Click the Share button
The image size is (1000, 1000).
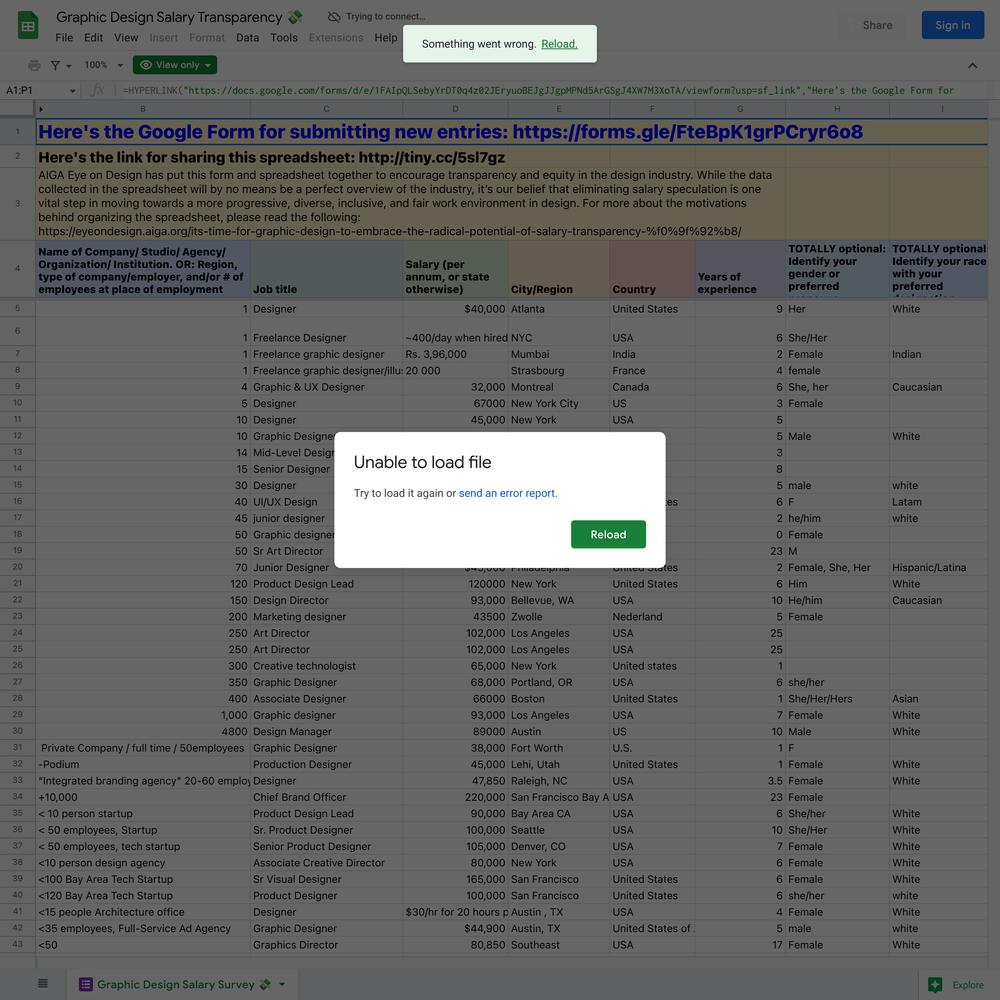tap(877, 26)
